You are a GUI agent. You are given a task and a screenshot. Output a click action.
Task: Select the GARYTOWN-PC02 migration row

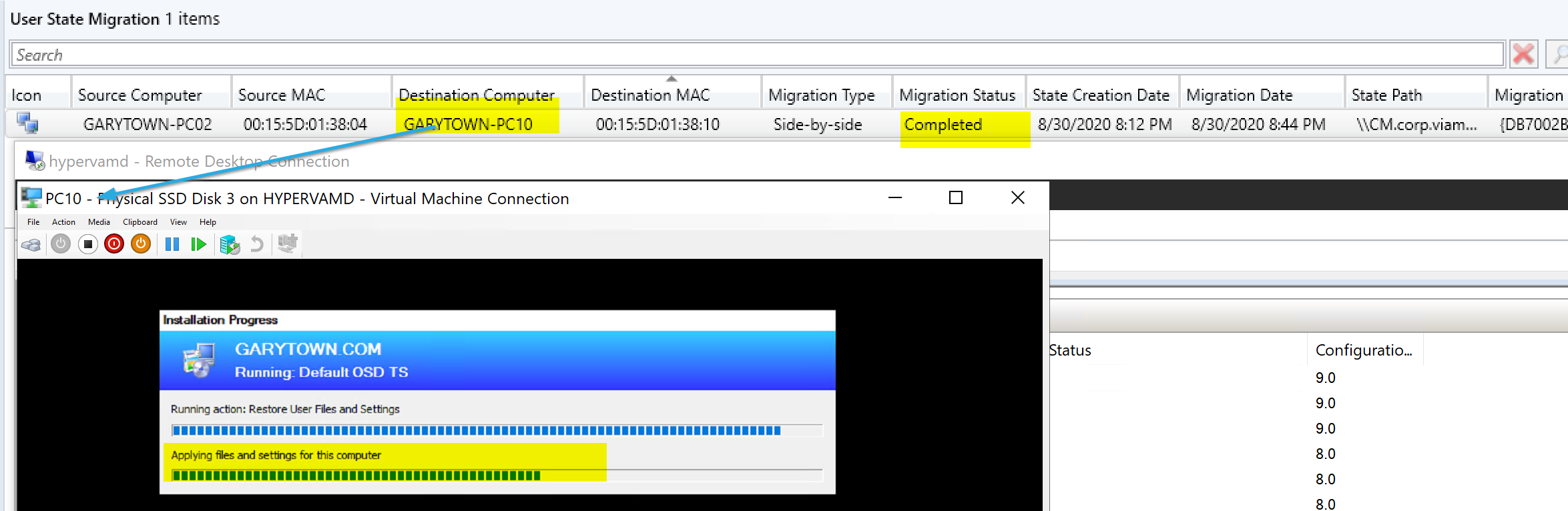point(148,125)
